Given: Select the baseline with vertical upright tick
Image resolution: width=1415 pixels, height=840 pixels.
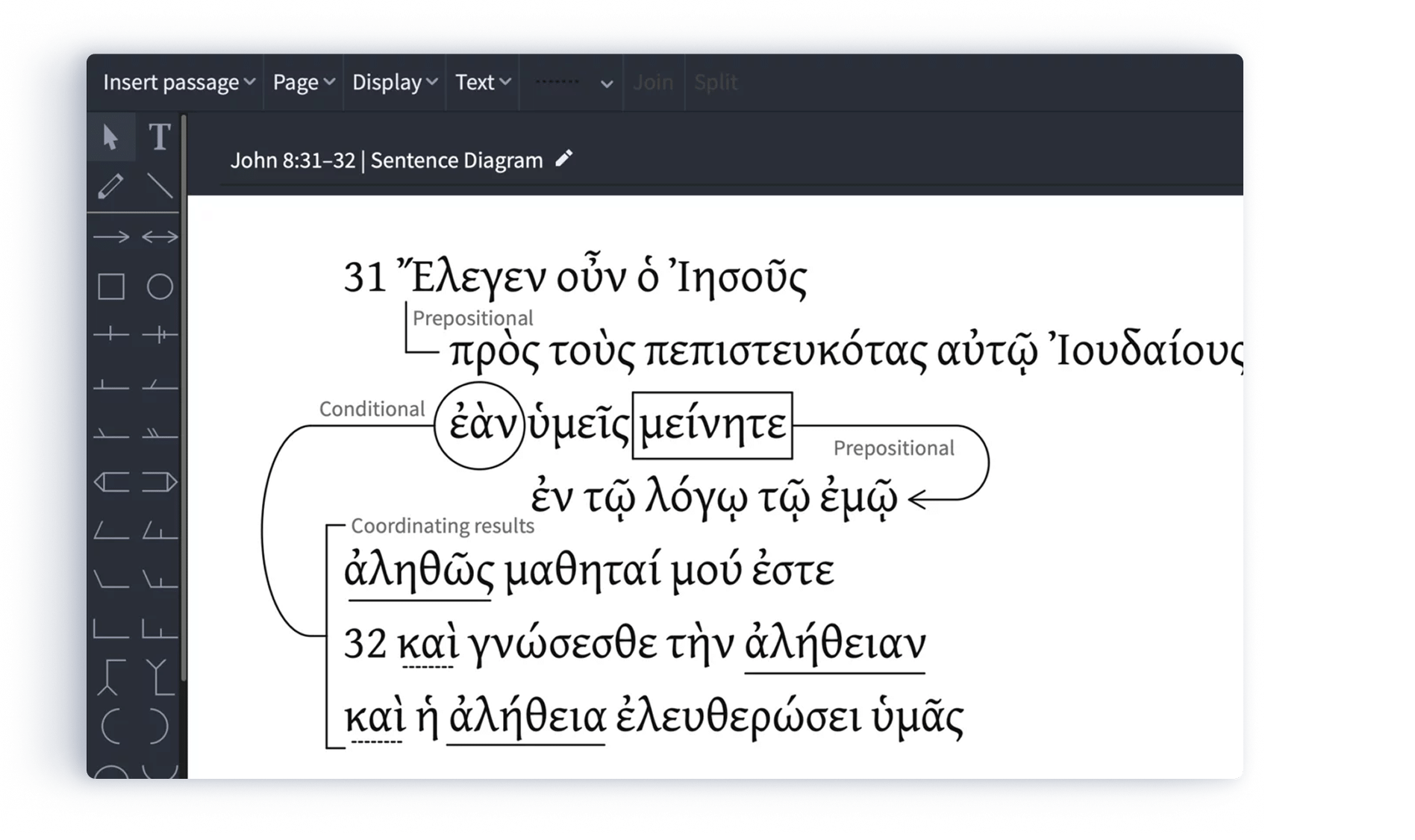Looking at the screenshot, I should pyautogui.click(x=111, y=385).
